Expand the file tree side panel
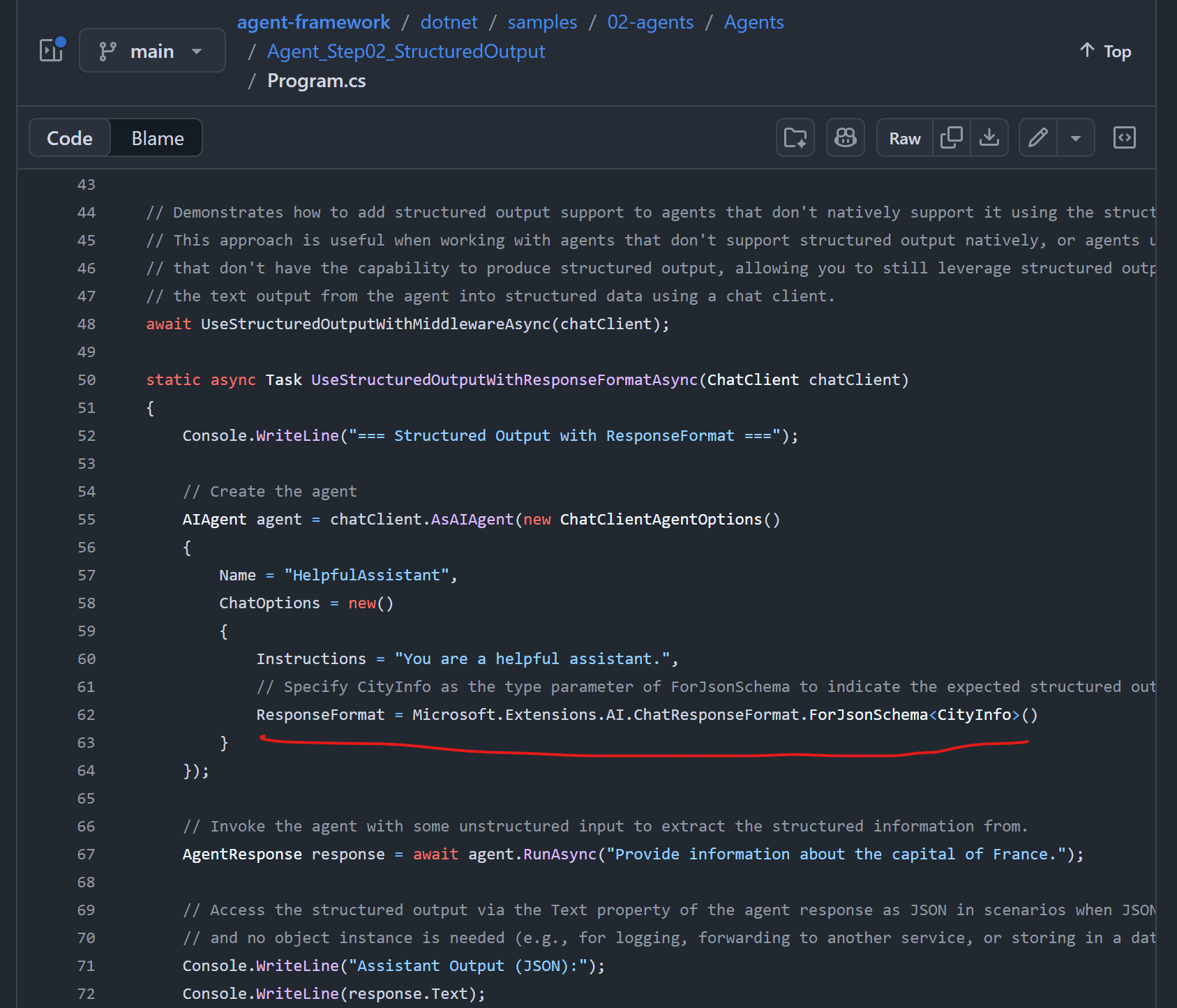This screenshot has height=1008, width=1177. (x=52, y=50)
